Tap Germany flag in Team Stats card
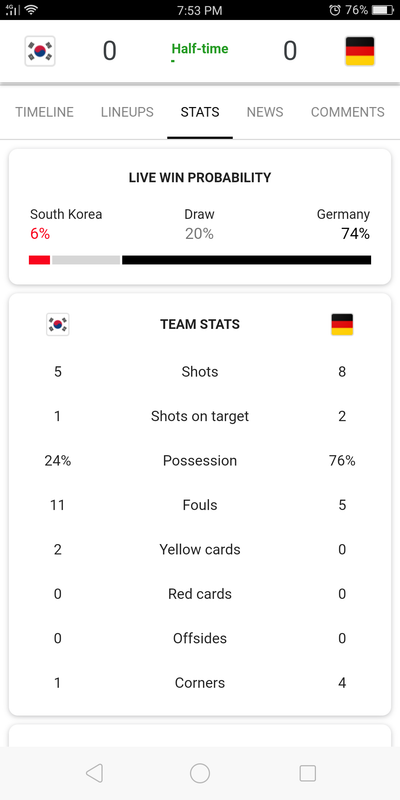This screenshot has height=800, width=400. point(342,324)
